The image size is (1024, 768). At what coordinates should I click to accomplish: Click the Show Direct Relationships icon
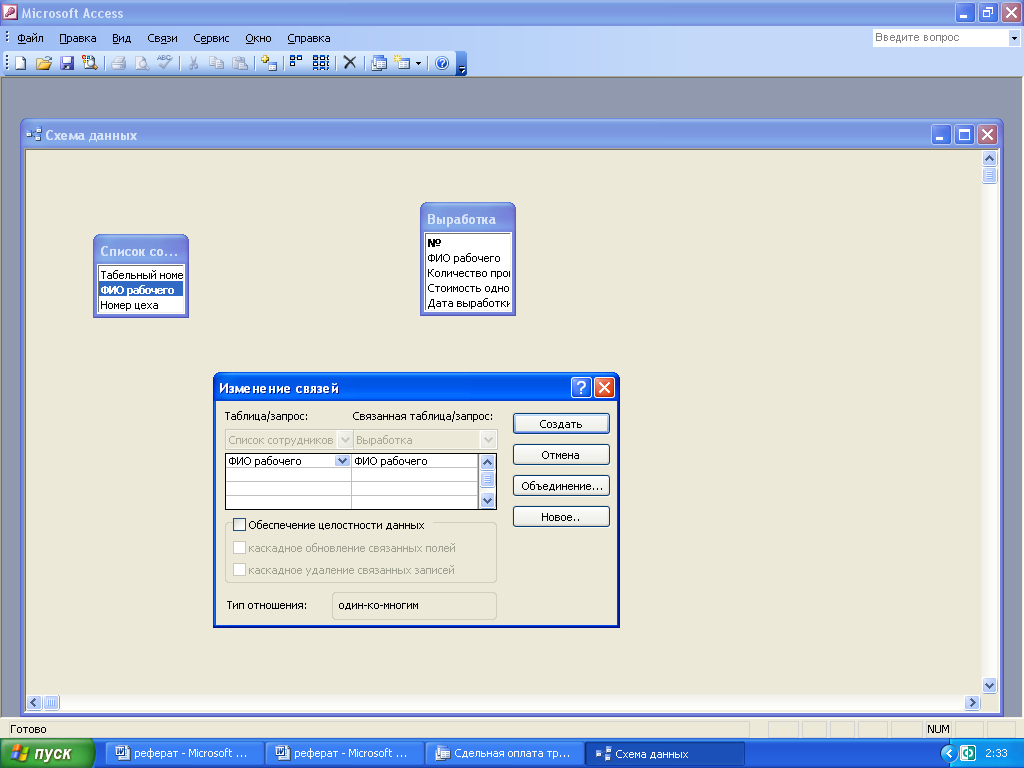point(296,63)
